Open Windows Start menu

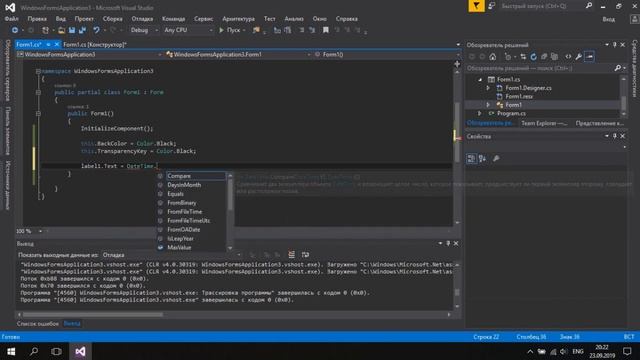(x=11, y=351)
